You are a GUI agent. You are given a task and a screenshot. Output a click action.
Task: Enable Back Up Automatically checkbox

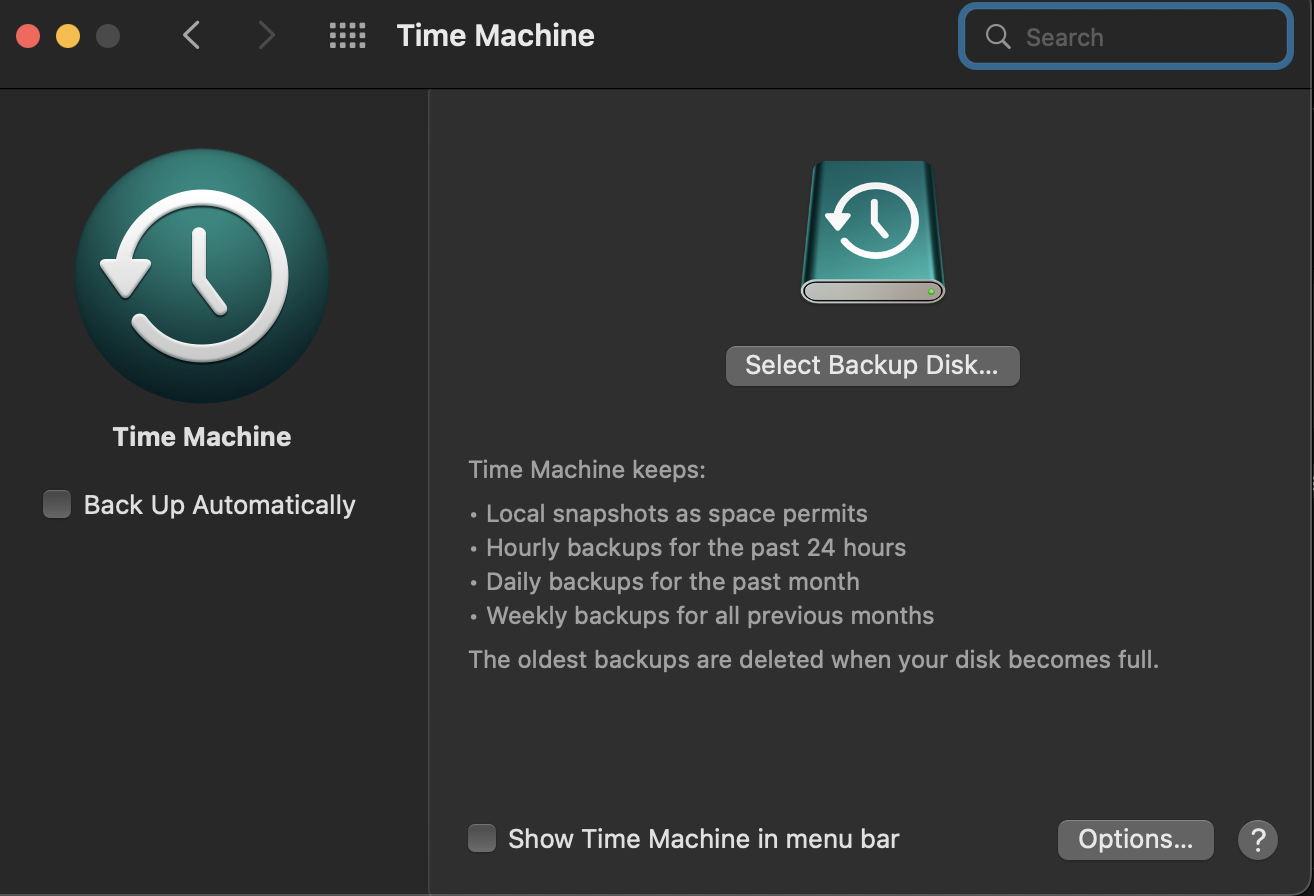[x=57, y=505]
